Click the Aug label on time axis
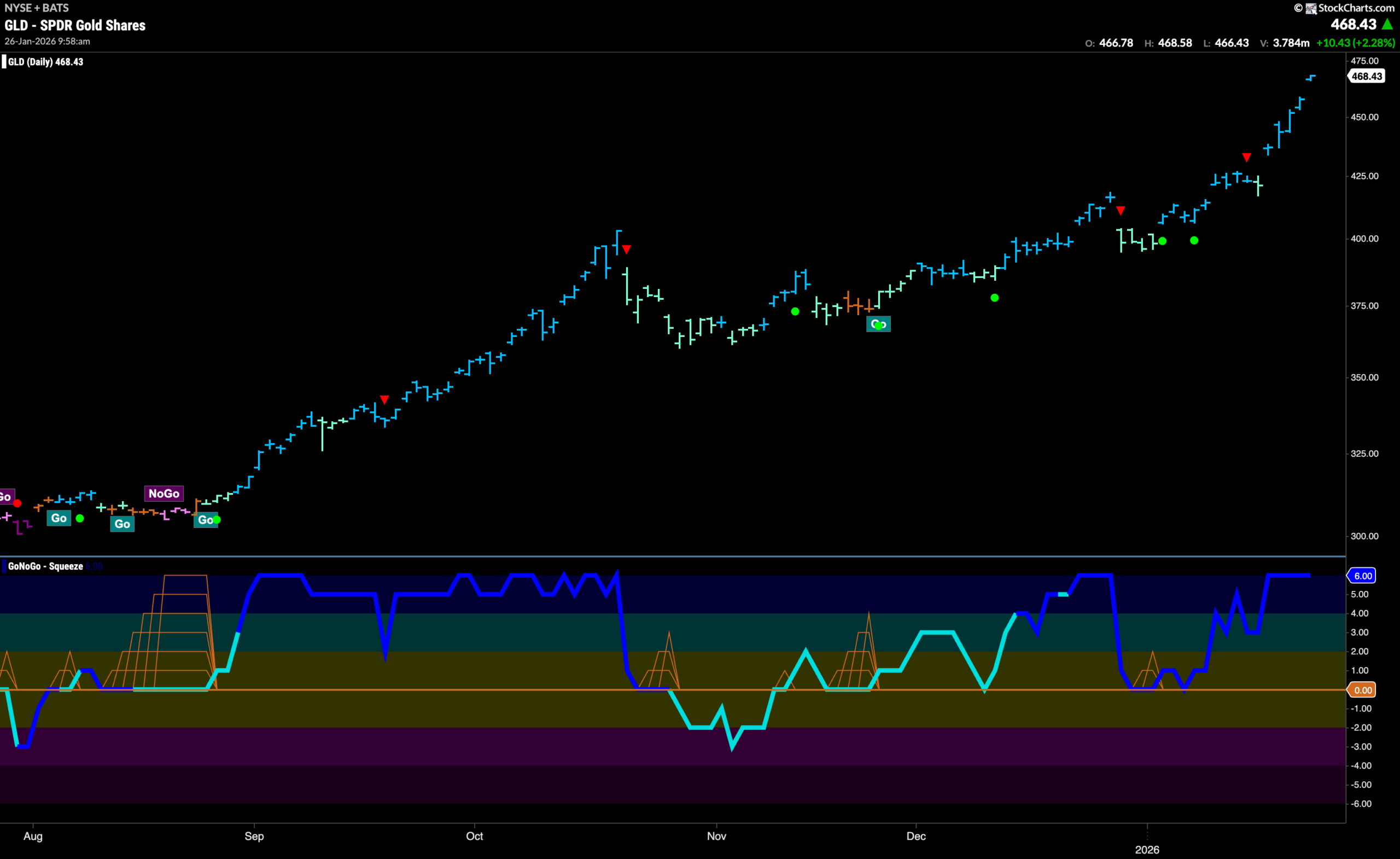The image size is (1400, 859). point(33,836)
